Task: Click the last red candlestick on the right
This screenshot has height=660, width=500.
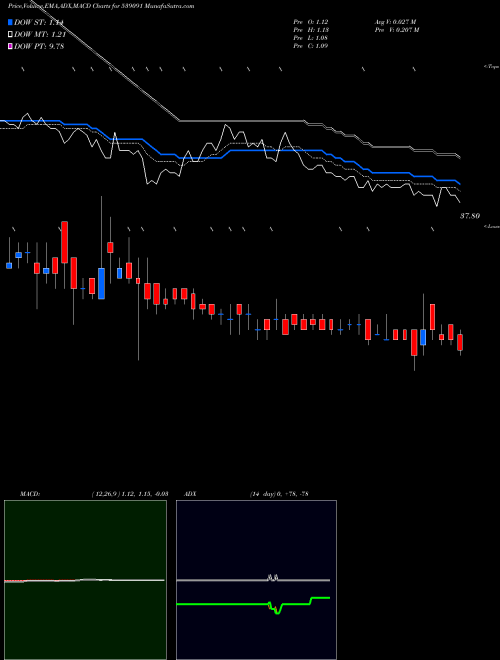Action: click(x=460, y=342)
